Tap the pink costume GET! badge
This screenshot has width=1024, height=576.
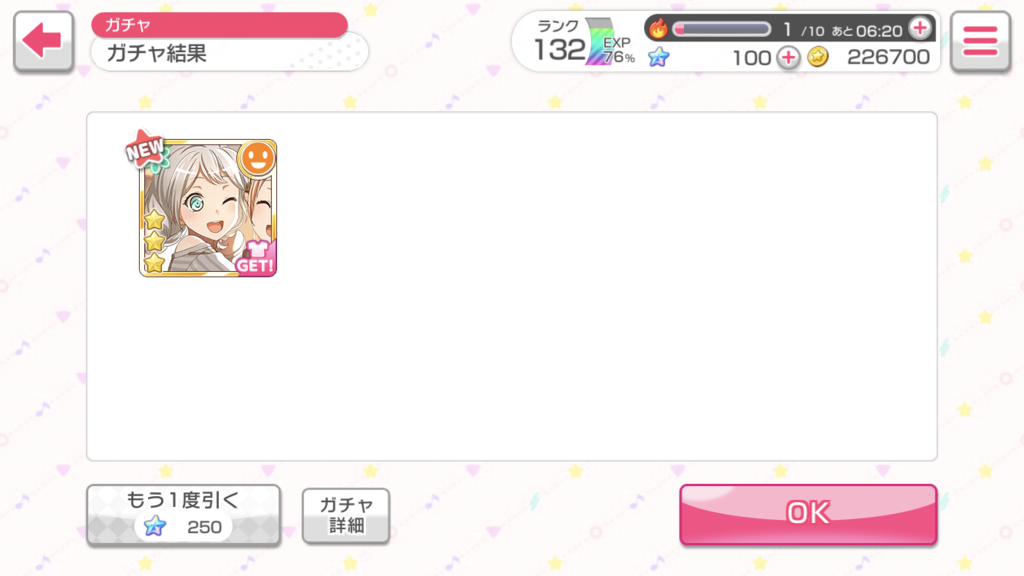click(255, 257)
